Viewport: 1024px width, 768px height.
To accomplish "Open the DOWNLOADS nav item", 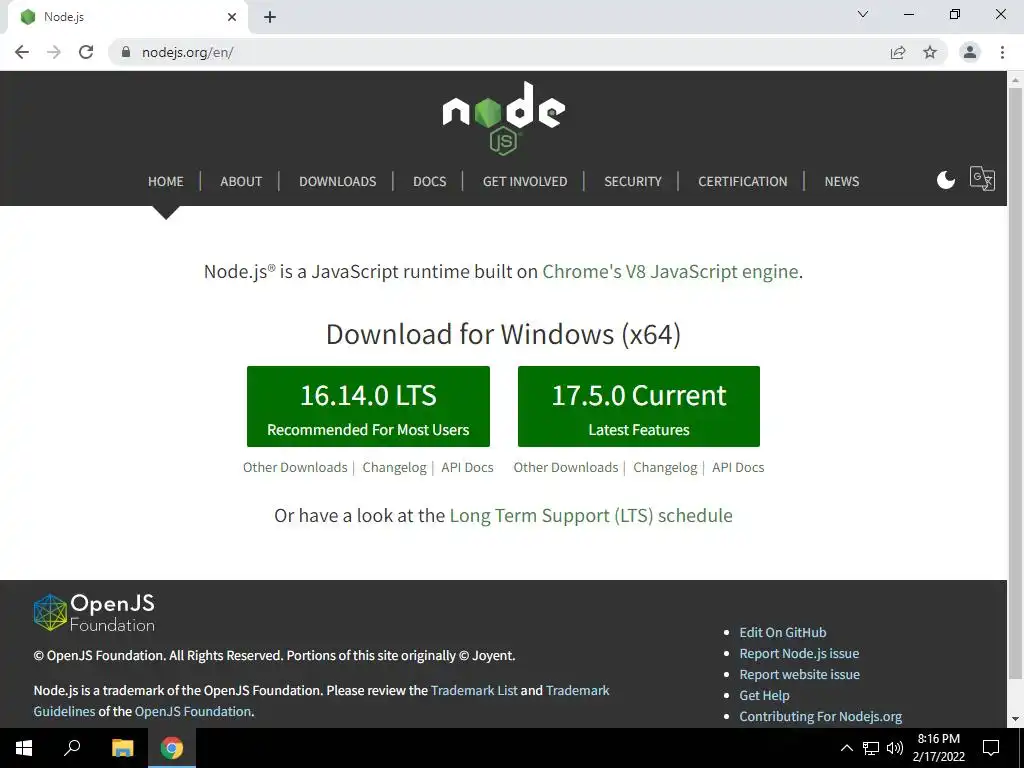I will (338, 182).
